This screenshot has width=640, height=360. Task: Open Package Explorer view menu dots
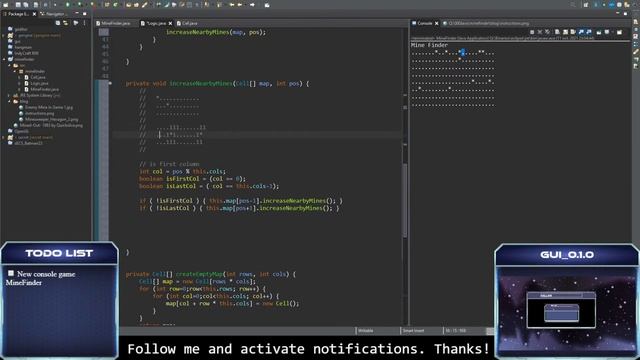click(84, 23)
